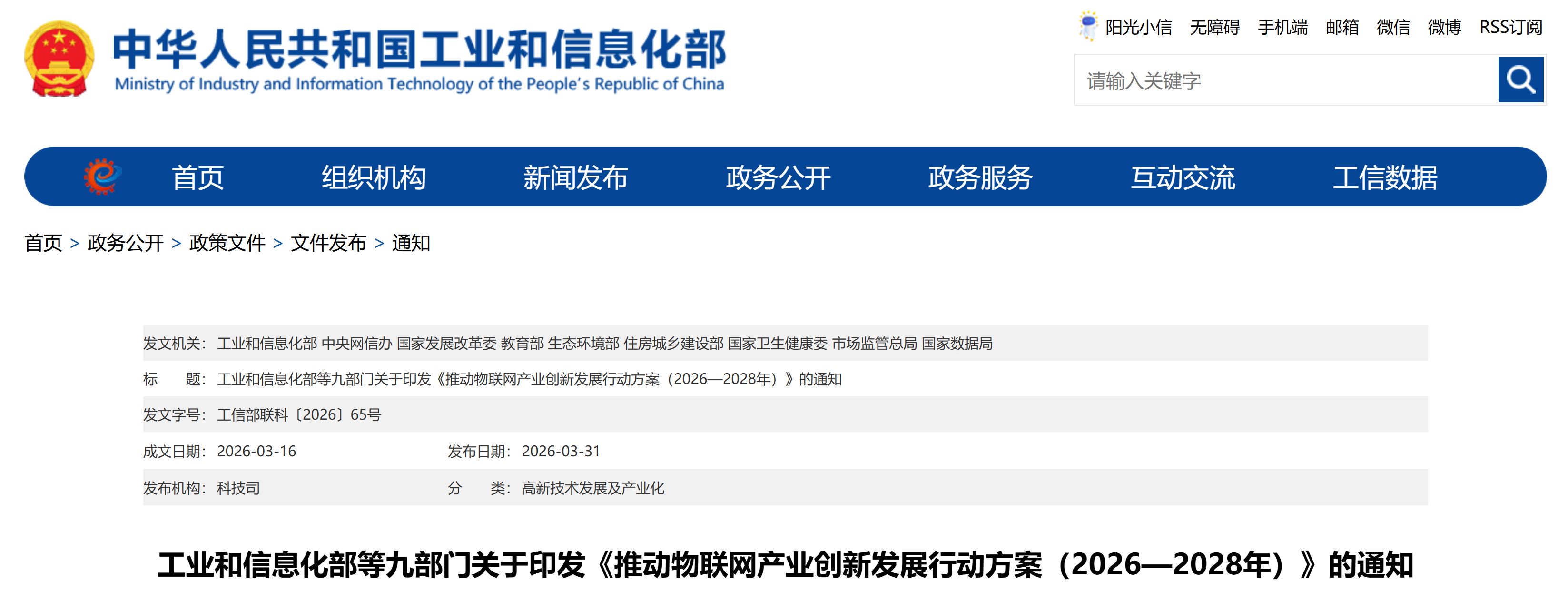This screenshot has width=1568, height=601.
Task: Subscribe via RSS订阅
Action: click(1512, 28)
